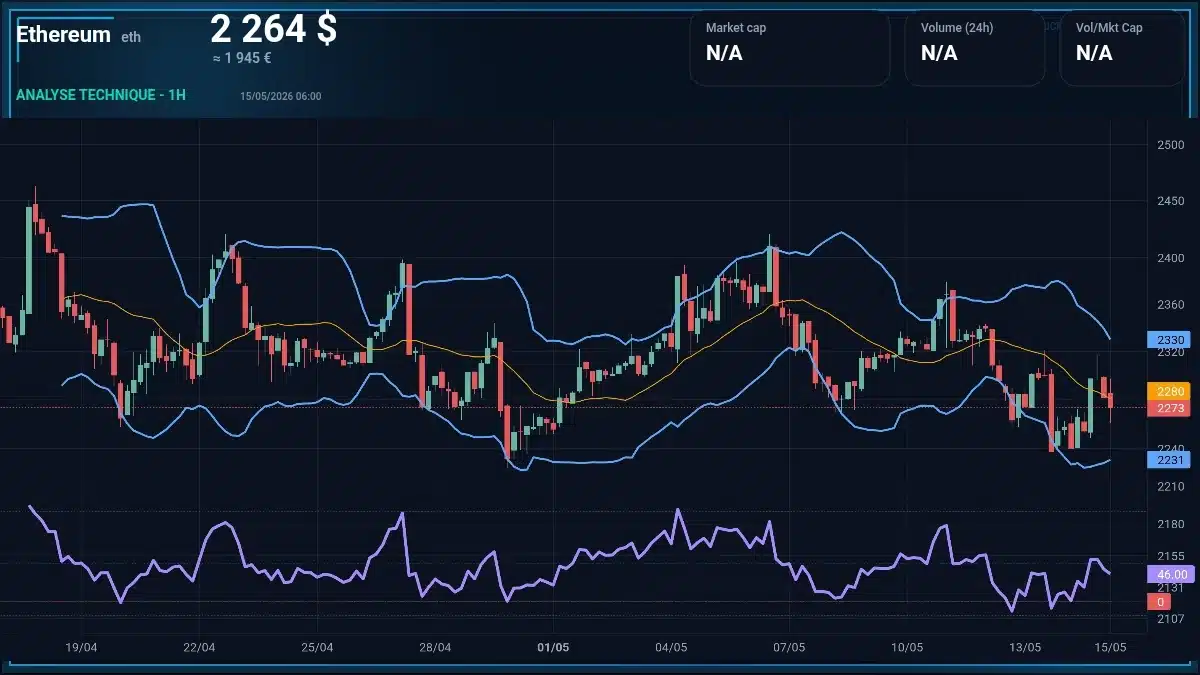
Task: Click the 28/04 date on time axis
Action: point(435,647)
